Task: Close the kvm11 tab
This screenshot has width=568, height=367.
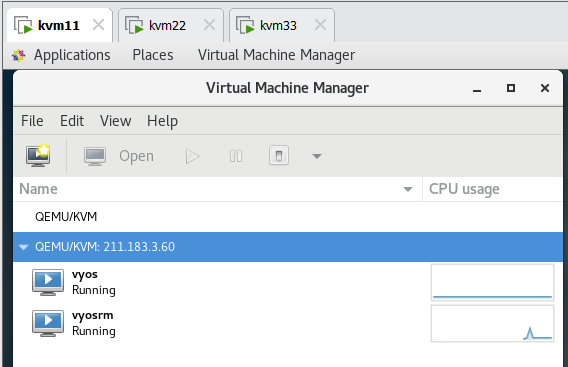Action: [98, 25]
